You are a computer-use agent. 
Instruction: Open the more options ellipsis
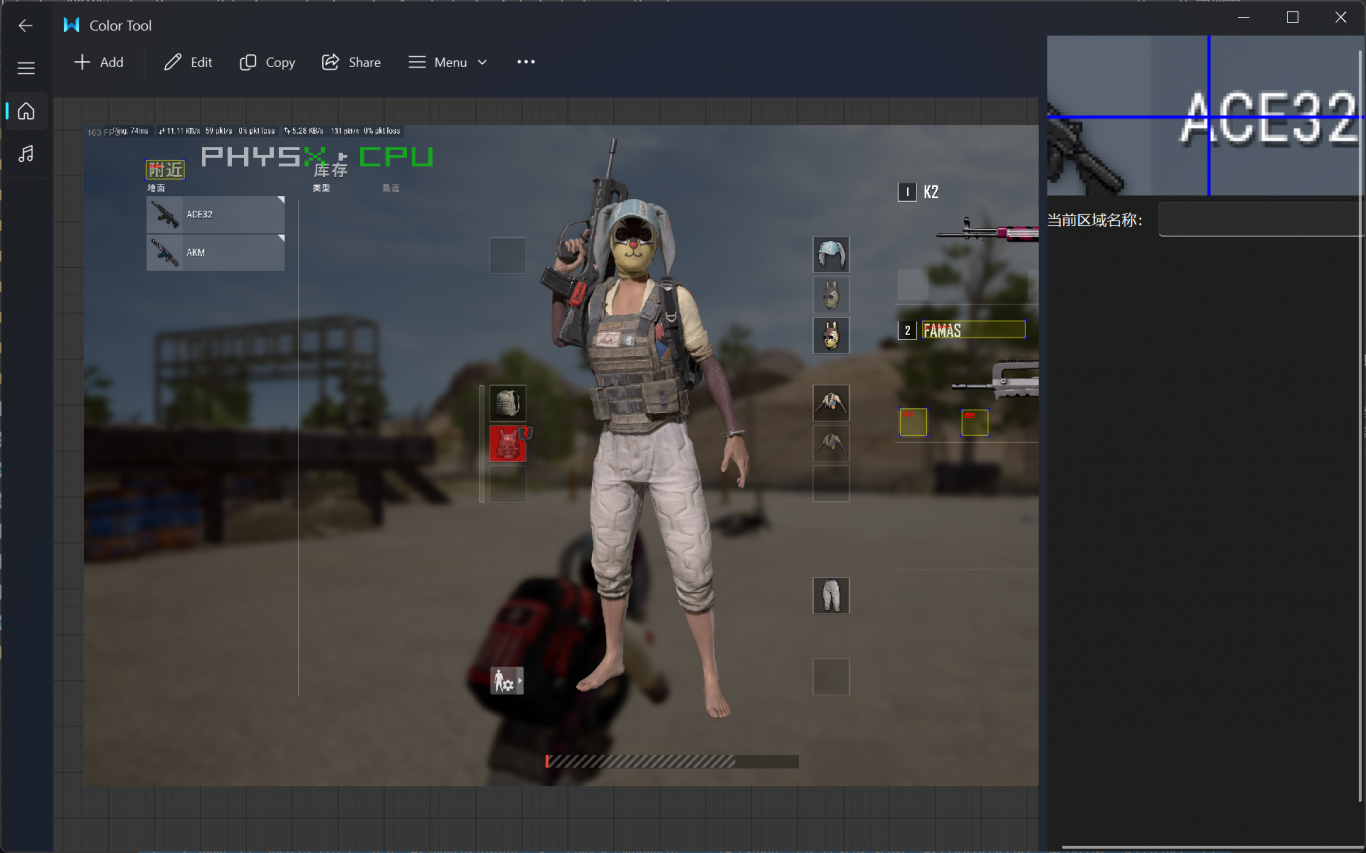[526, 62]
